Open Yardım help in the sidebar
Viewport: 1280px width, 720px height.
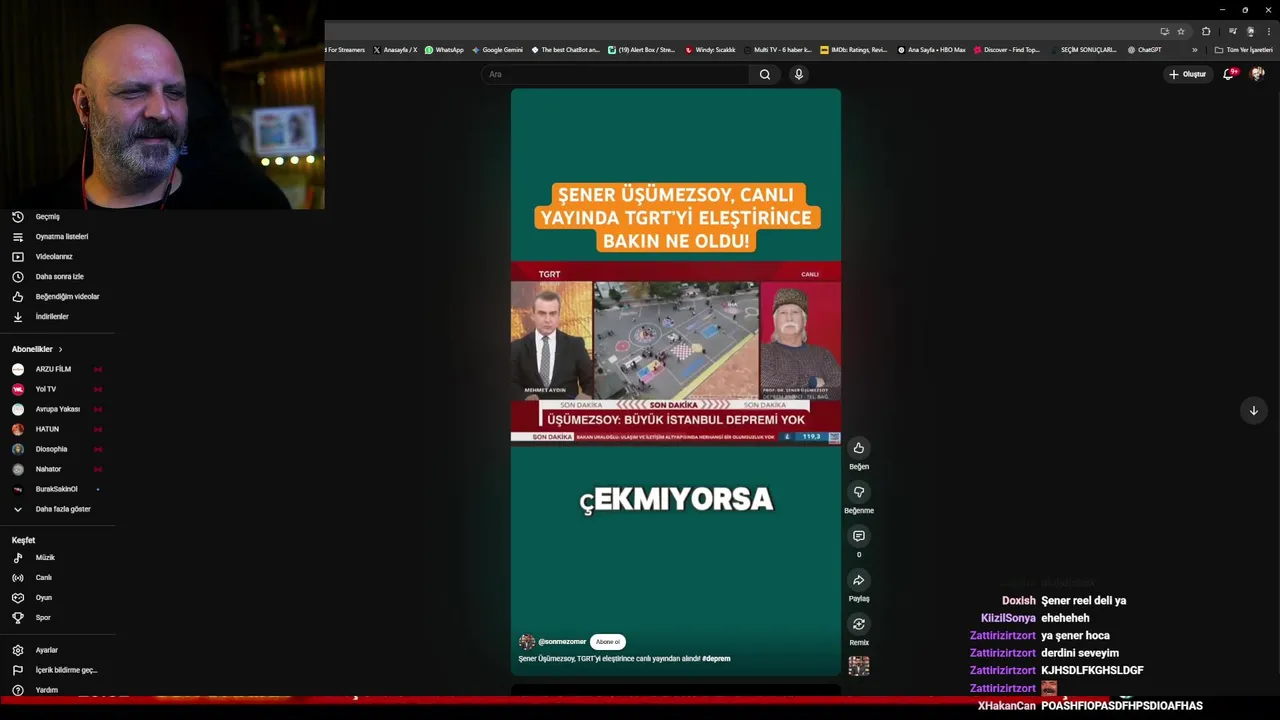click(46, 690)
